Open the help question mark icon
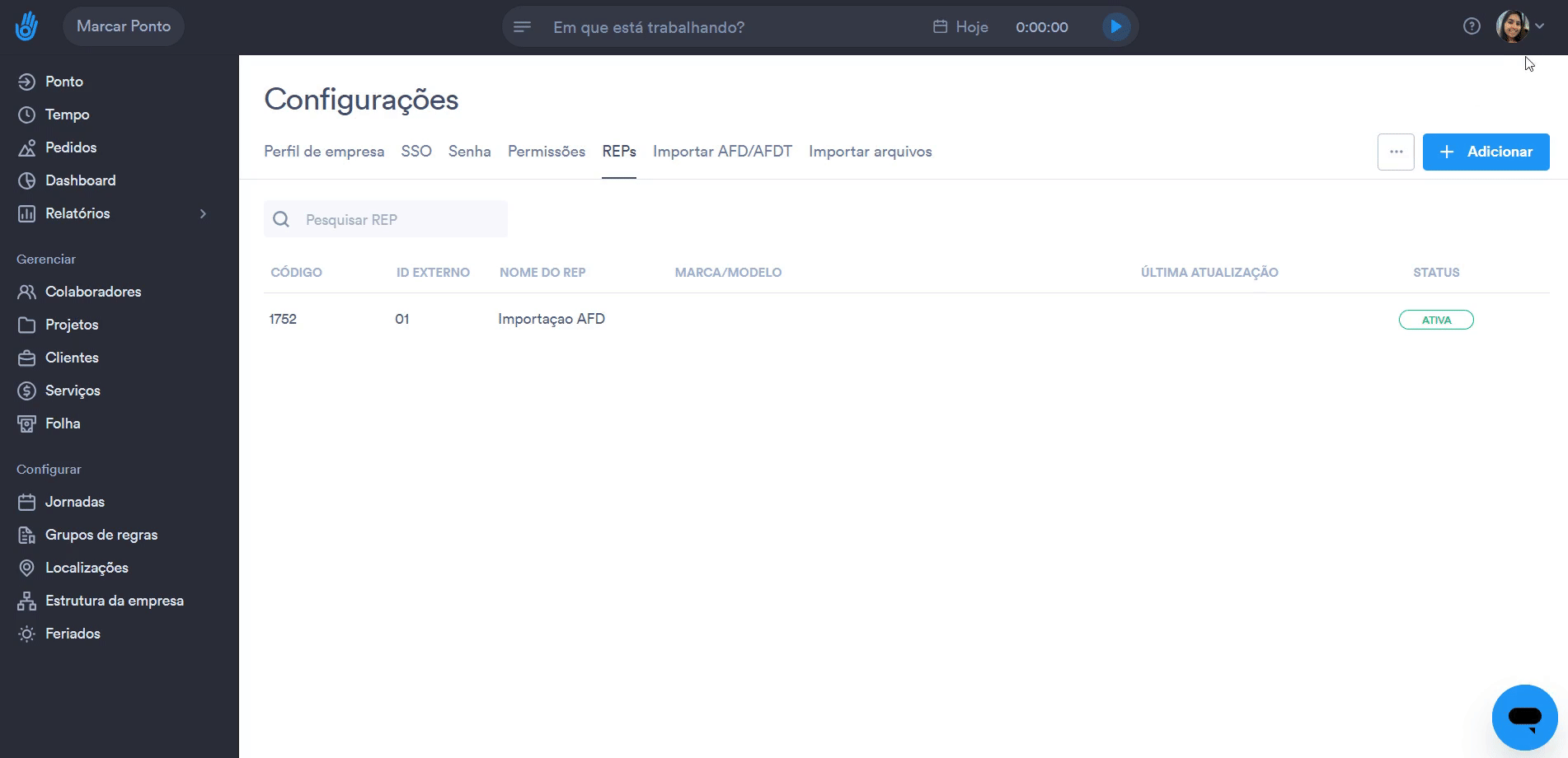The width and height of the screenshot is (1568, 758). [x=1472, y=26]
